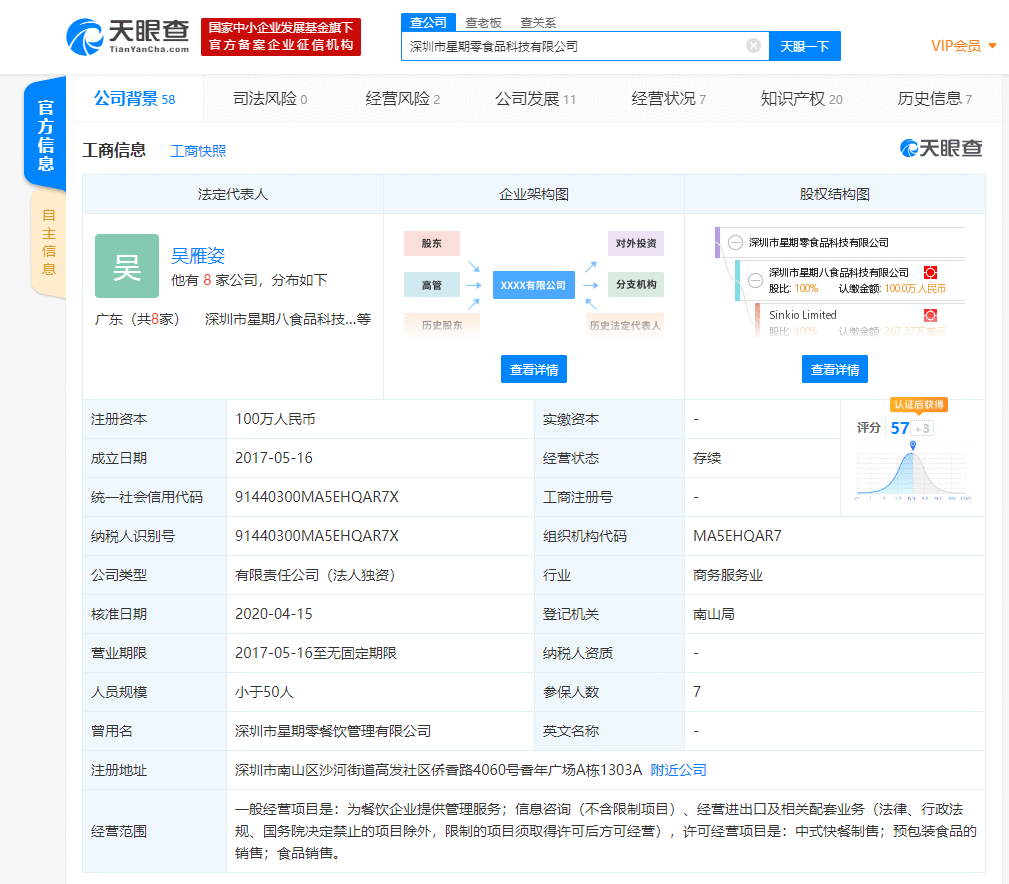The height and width of the screenshot is (884, 1009).
Task: Click 查看详情 under 企业架构图
Action: 533,369
